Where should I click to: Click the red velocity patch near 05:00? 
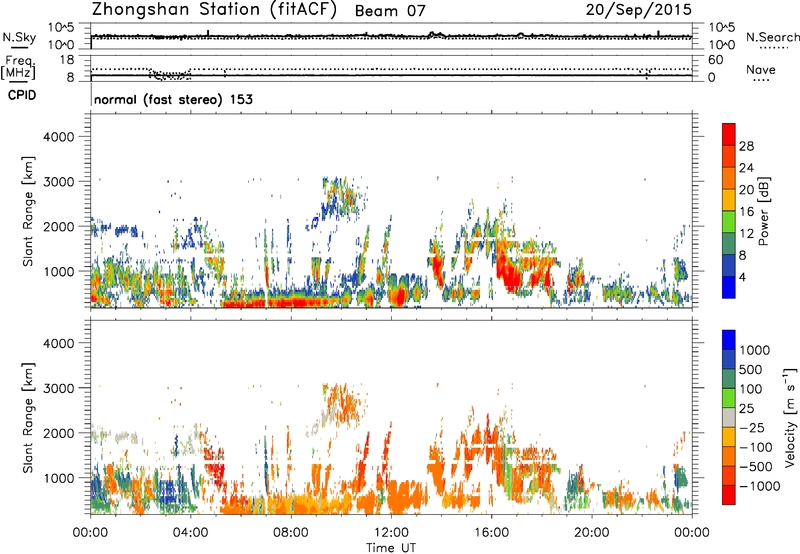point(216,464)
